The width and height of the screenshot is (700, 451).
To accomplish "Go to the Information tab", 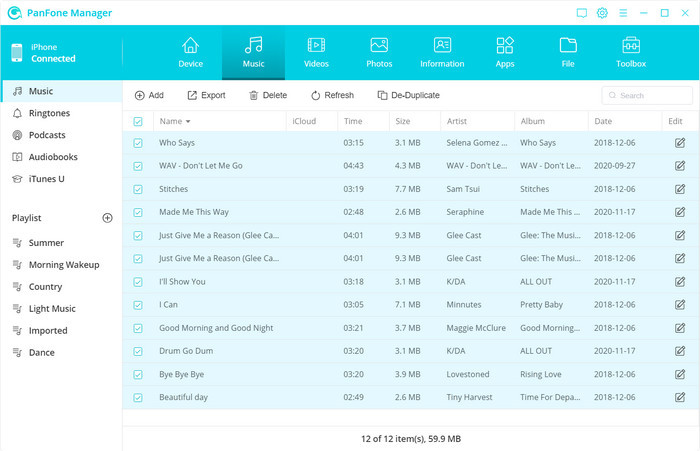I will click(x=442, y=53).
